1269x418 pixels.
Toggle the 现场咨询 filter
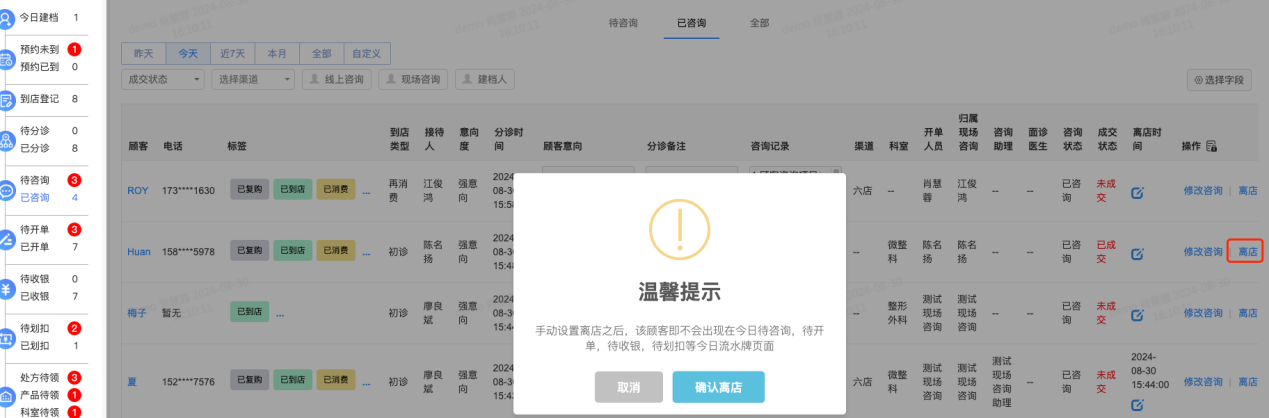[x=412, y=79]
